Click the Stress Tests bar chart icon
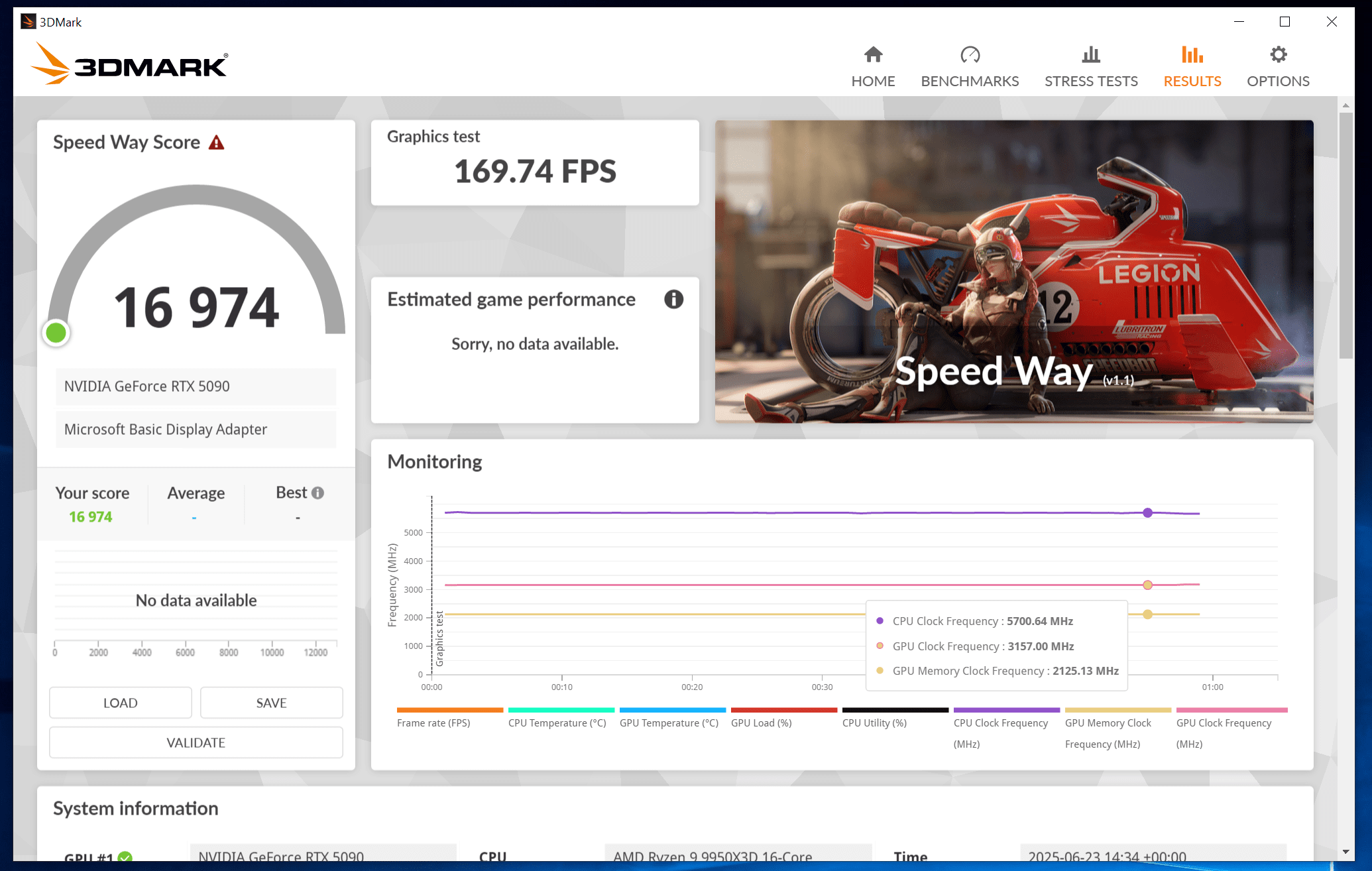 (1091, 54)
